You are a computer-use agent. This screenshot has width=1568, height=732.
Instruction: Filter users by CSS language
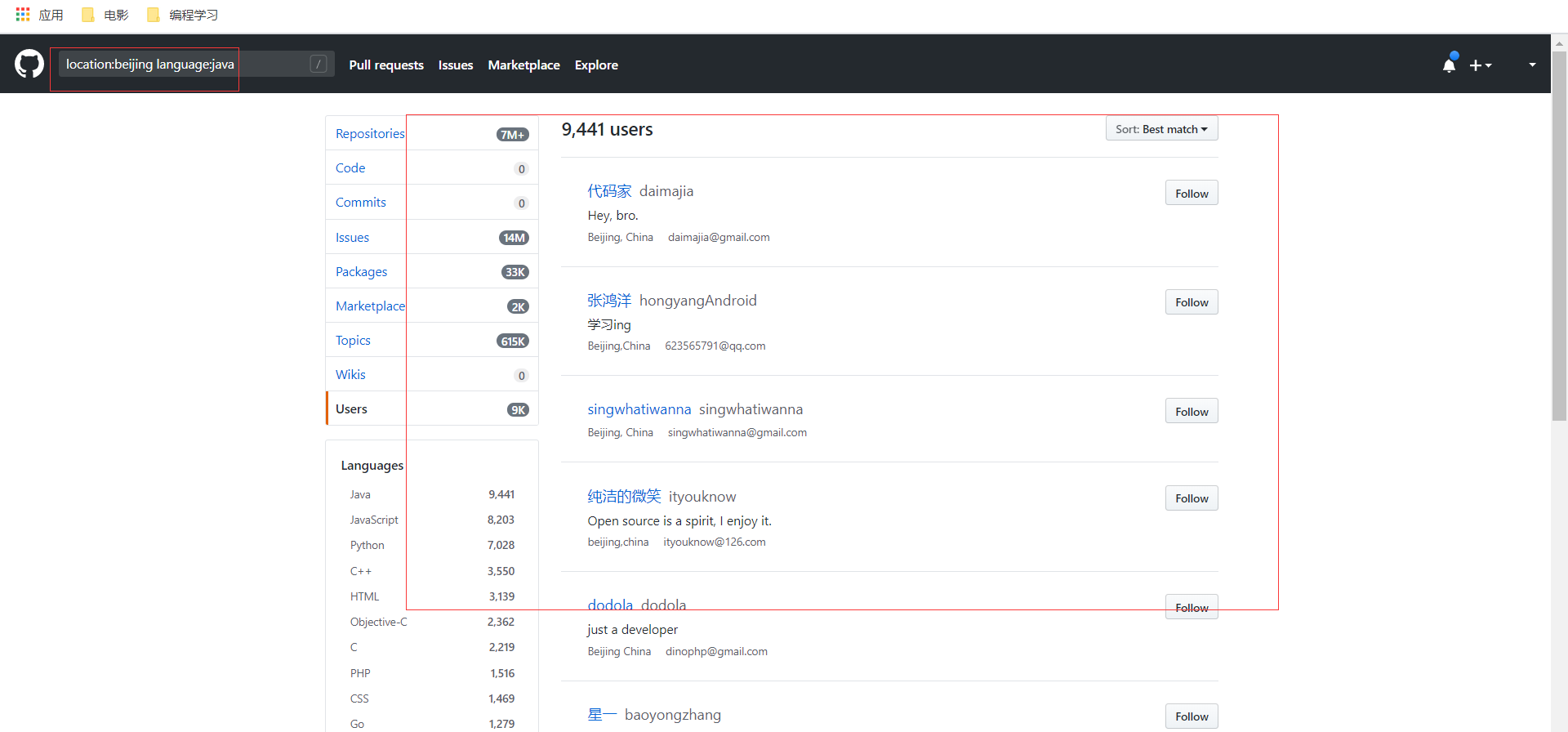[x=432, y=699]
